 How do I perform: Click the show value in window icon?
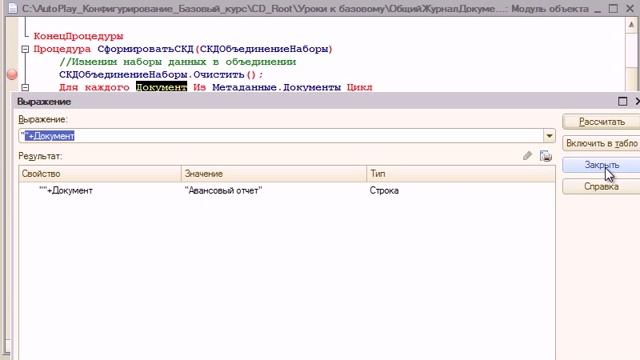click(546, 156)
